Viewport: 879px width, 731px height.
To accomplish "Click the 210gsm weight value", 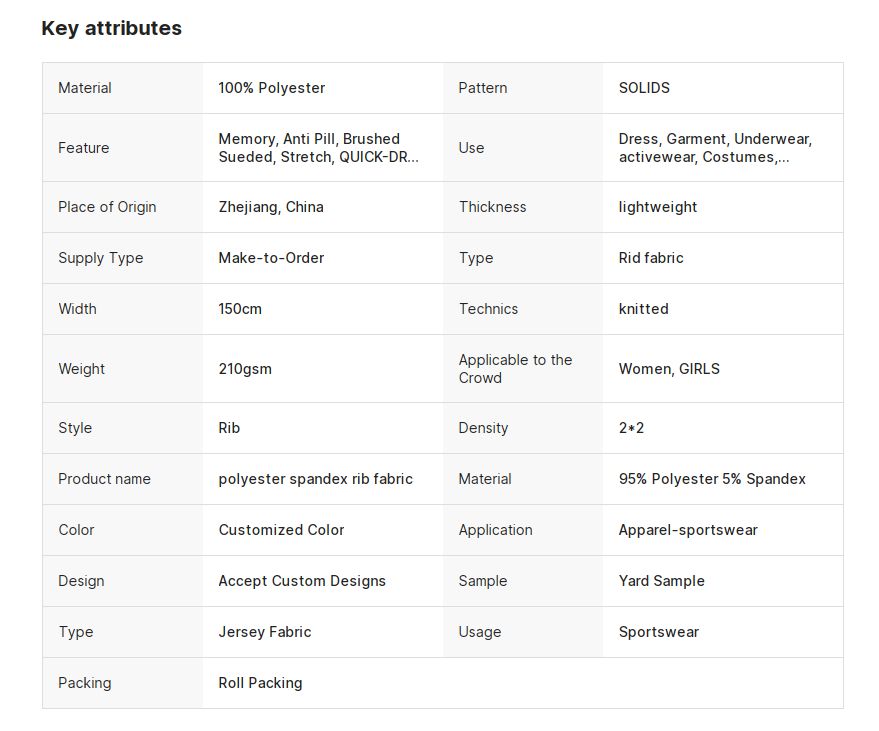I will point(245,369).
